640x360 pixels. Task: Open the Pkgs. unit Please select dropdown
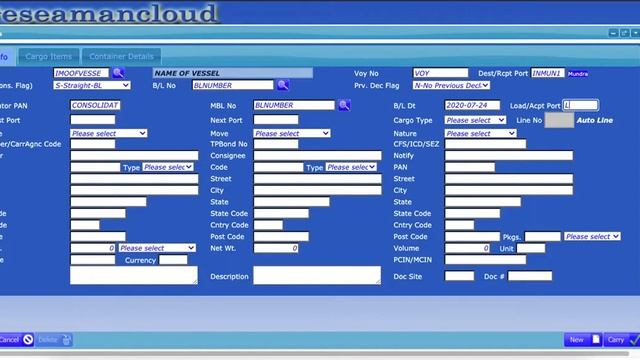(592, 236)
